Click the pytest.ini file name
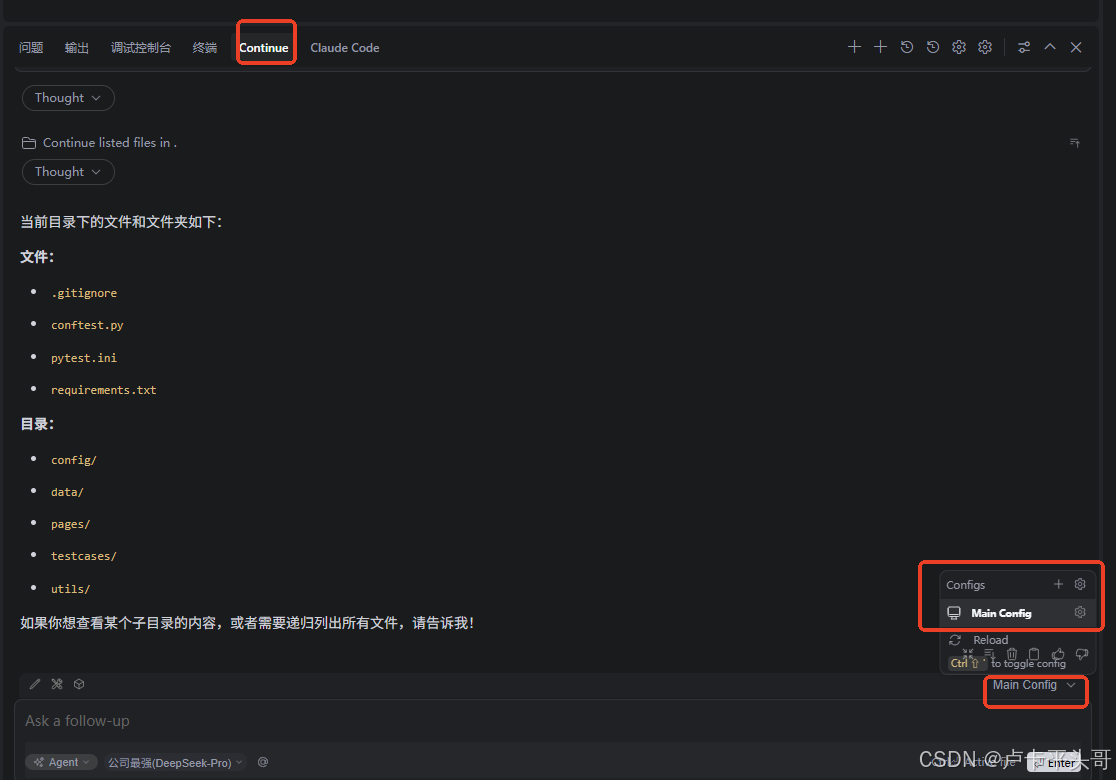Screen dimensions: 1116x780 (84, 357)
